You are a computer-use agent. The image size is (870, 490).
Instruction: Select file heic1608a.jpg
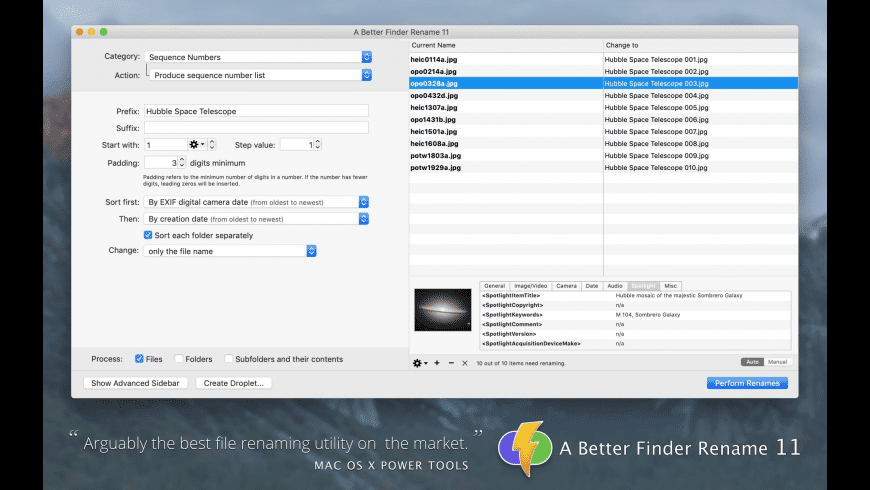(x=434, y=144)
